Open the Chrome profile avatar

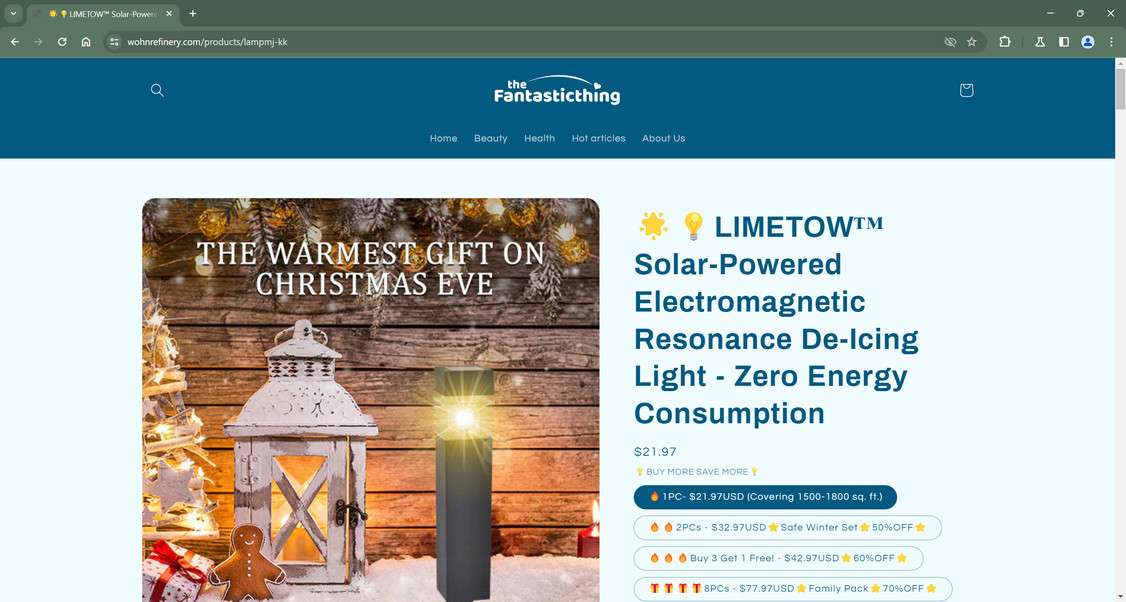click(x=1087, y=42)
